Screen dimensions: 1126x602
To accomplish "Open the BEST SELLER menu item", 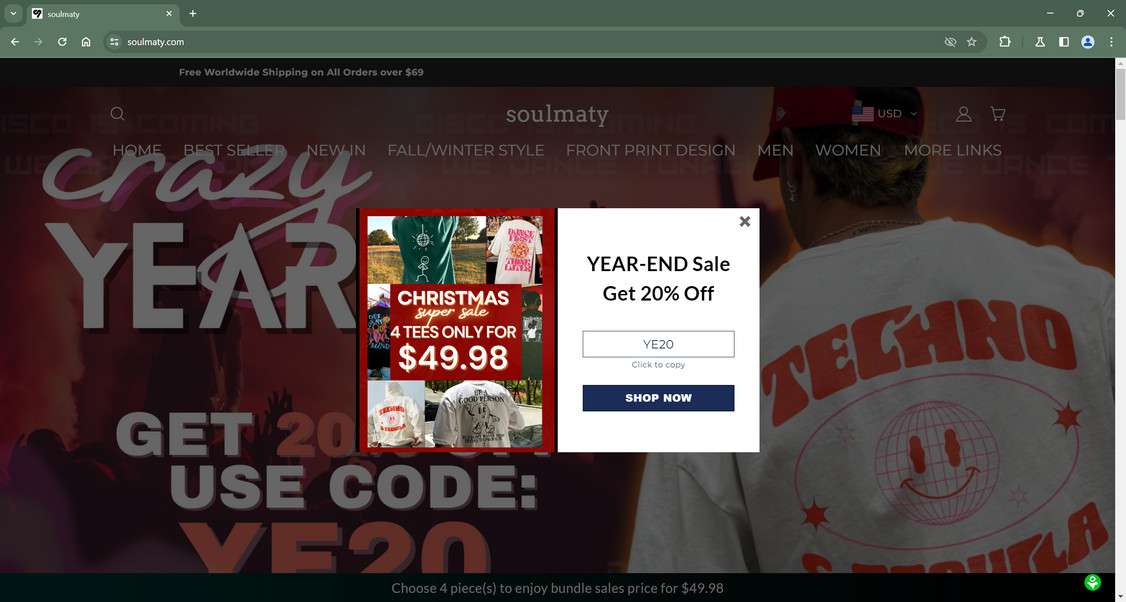I will [234, 150].
